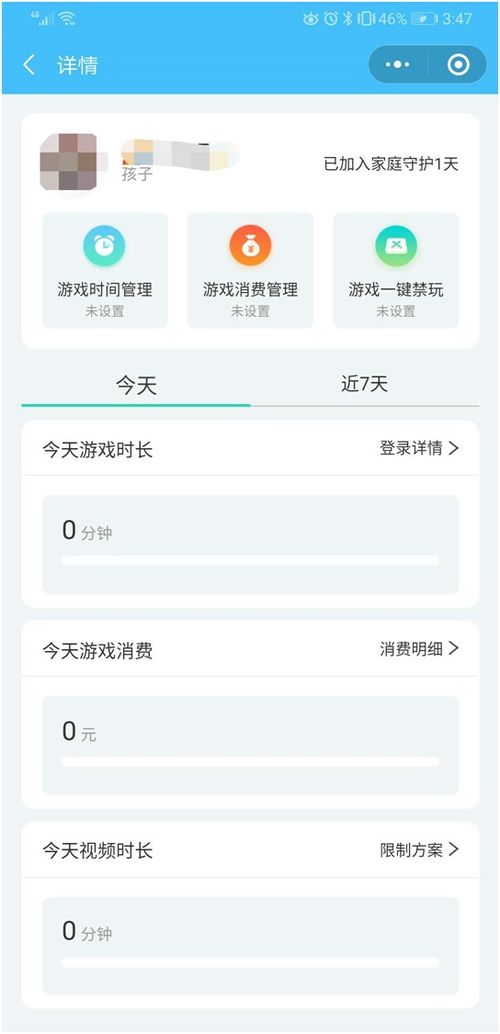500x1034 pixels.
Task: Click the 今天游戏消费 0元 panel
Action: (250, 745)
